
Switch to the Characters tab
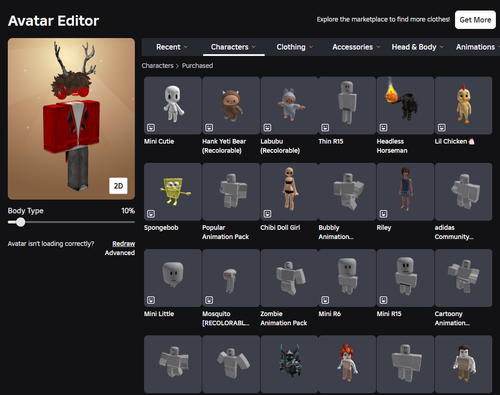tap(234, 47)
